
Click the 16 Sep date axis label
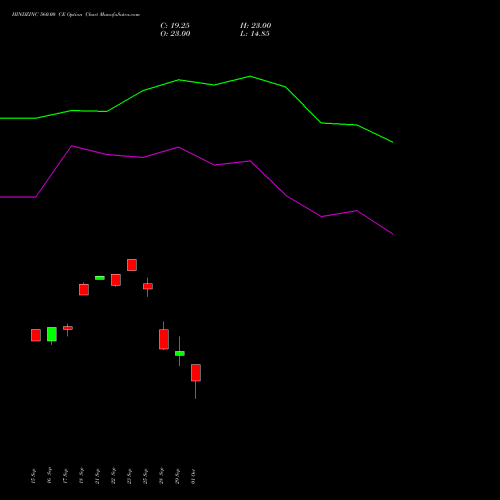tap(49, 475)
